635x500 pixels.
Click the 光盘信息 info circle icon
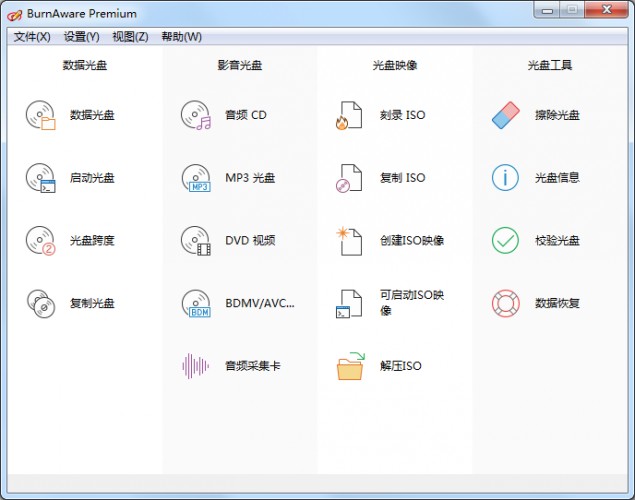tap(505, 178)
